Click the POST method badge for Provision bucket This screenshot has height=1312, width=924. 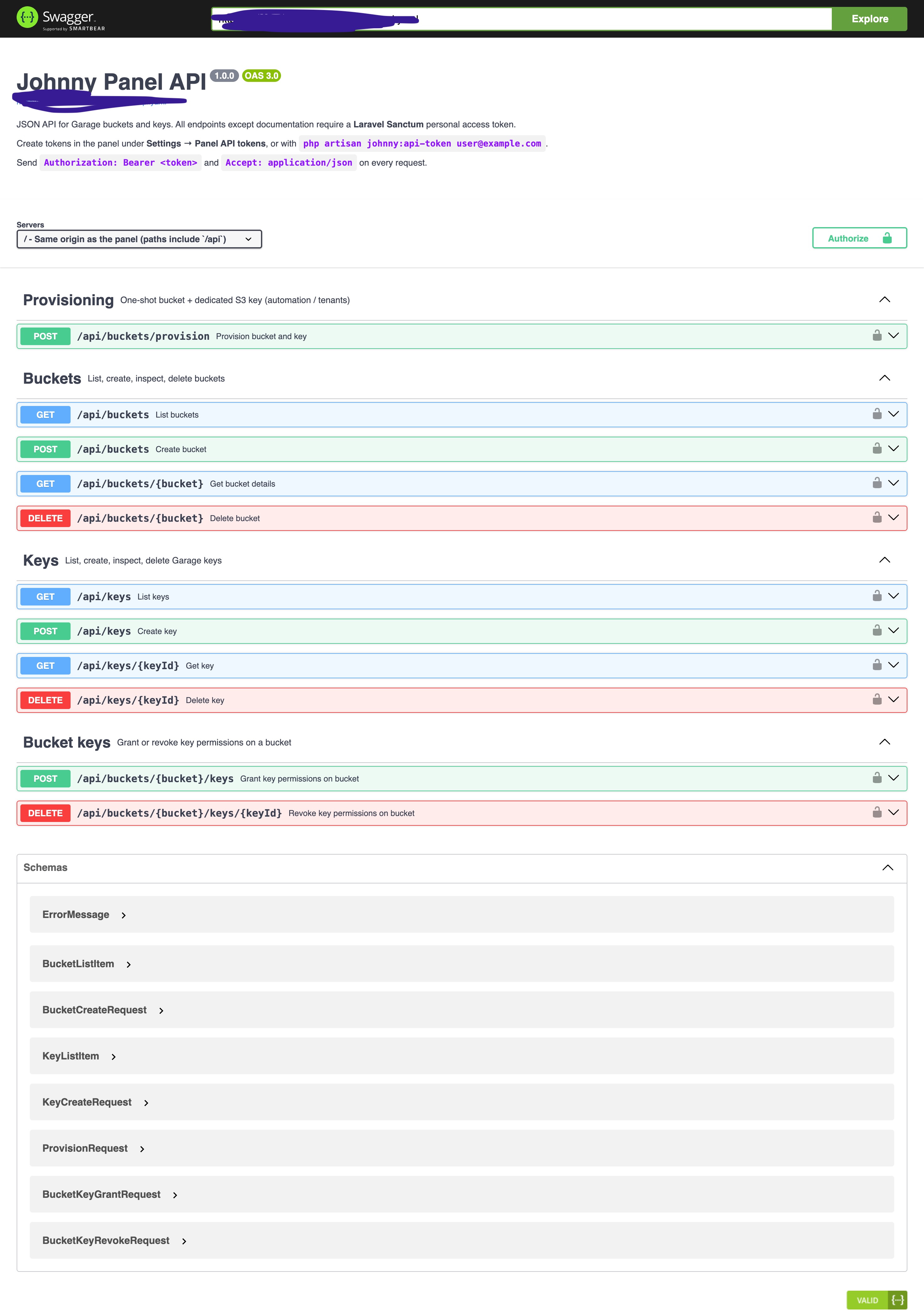45,336
